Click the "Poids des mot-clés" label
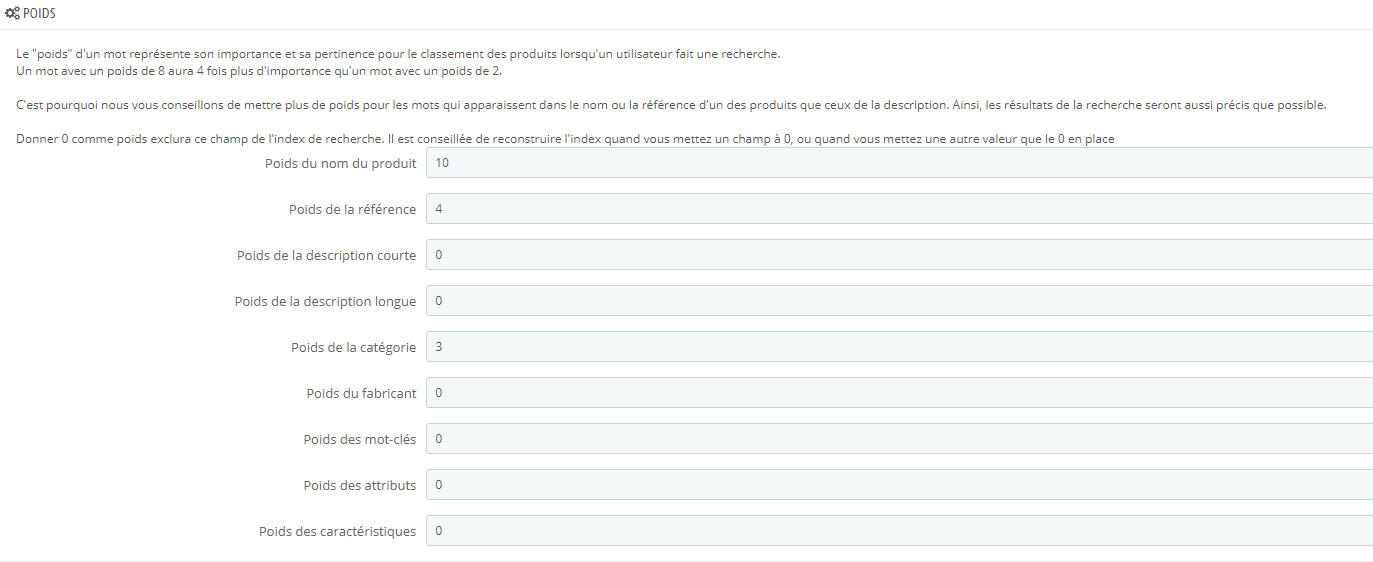1373x562 pixels. 359,439
